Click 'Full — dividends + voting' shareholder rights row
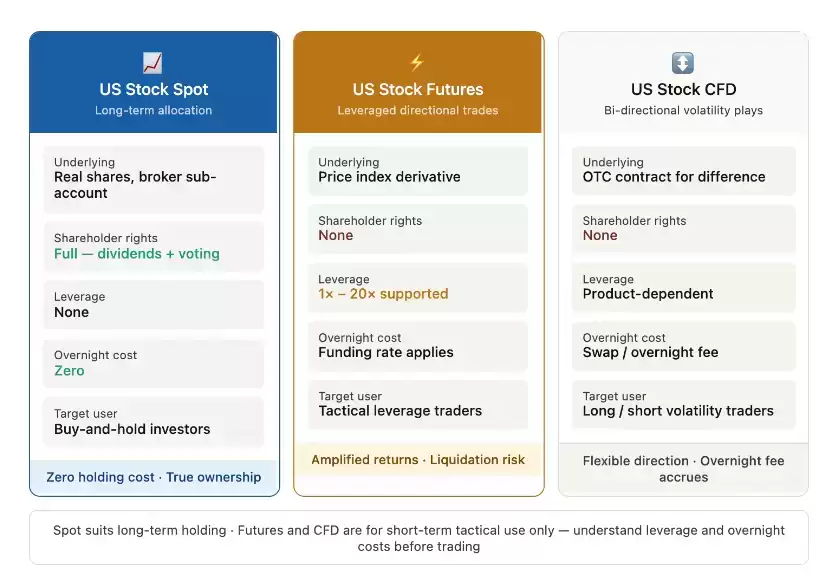The width and height of the screenshot is (834, 579). (154, 247)
